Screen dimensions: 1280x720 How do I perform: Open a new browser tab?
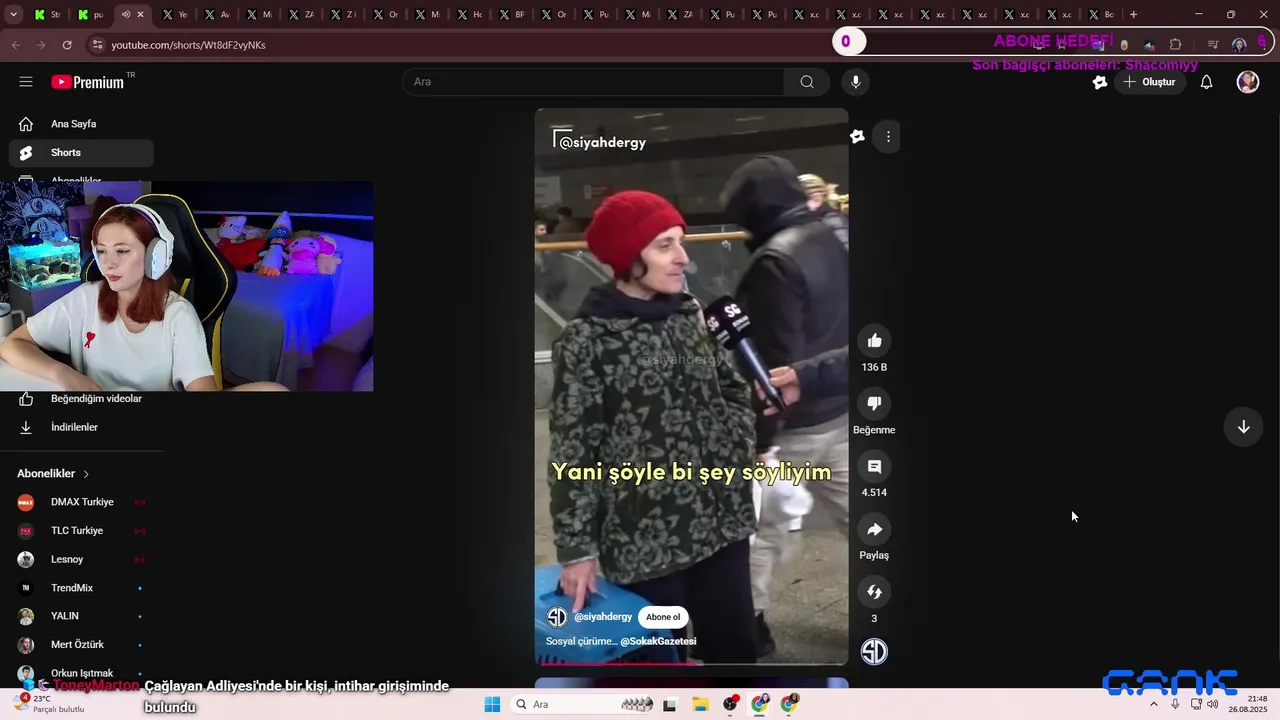(1133, 15)
